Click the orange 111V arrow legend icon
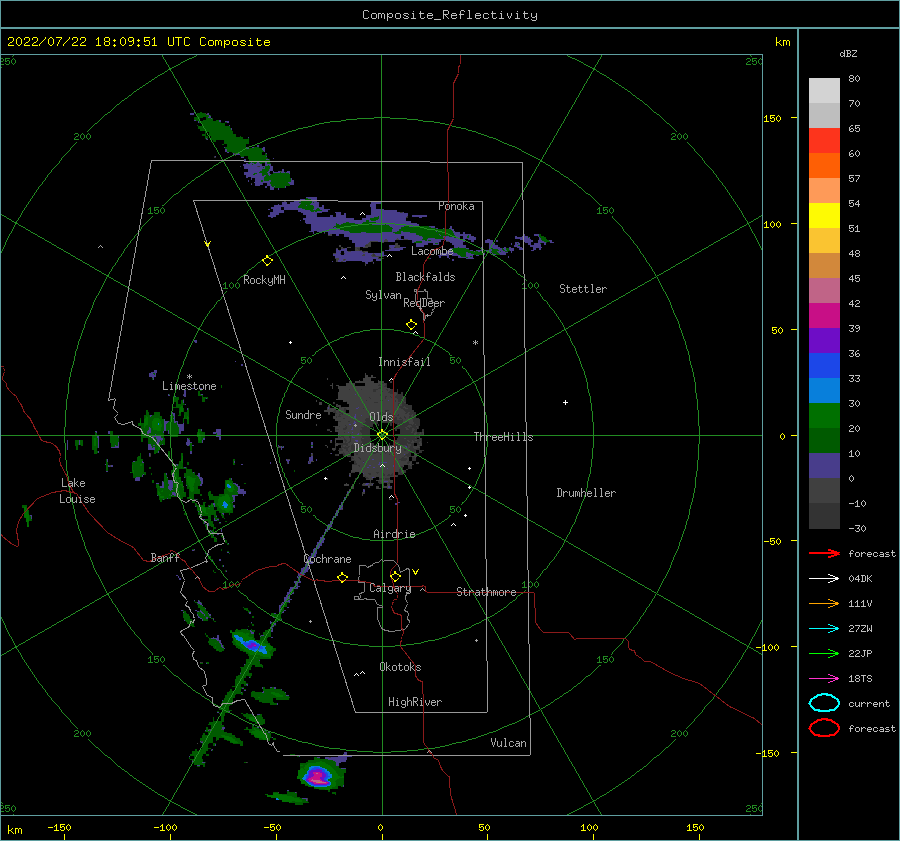The width and height of the screenshot is (900, 841). (824, 603)
